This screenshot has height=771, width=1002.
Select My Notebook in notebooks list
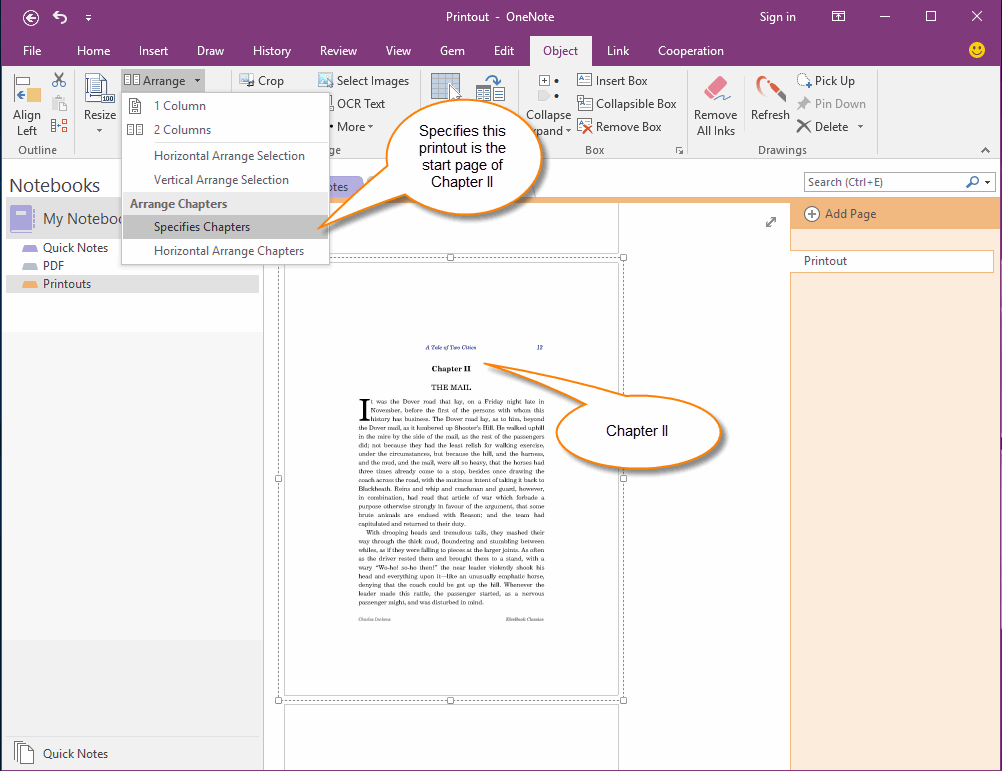(66, 219)
